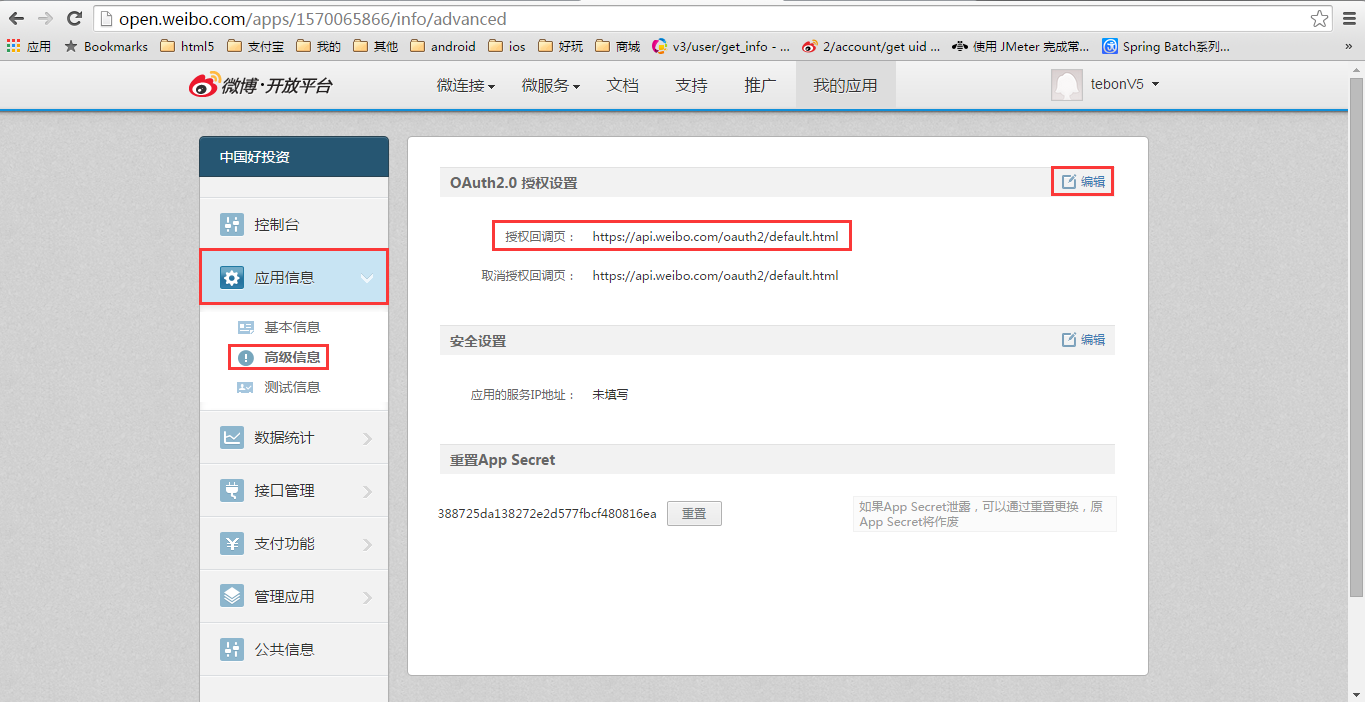Click 支付功能 yen icon
1365x702 pixels.
coord(232,543)
